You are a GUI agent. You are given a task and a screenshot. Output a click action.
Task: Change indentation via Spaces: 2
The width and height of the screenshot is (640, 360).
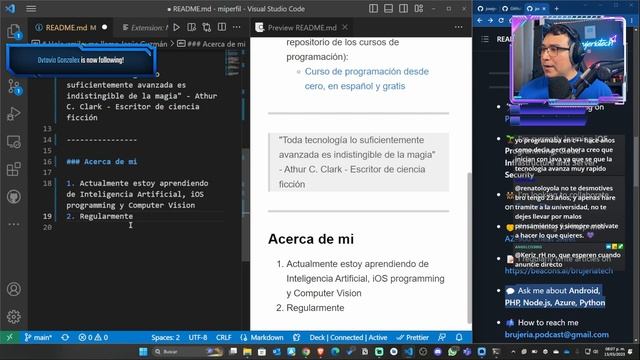pyautogui.click(x=165, y=337)
